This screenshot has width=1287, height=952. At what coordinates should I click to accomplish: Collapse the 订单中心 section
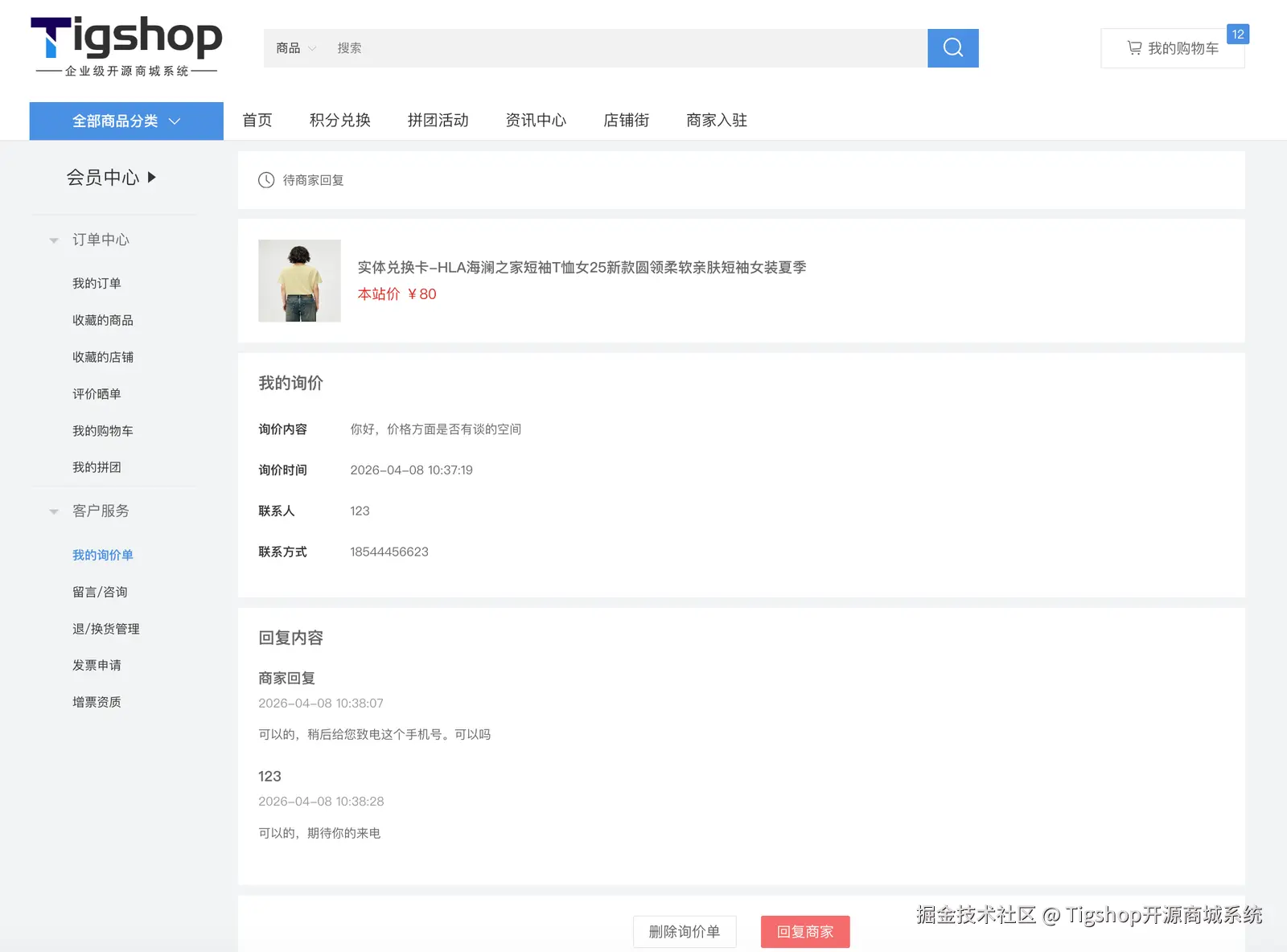coord(54,240)
